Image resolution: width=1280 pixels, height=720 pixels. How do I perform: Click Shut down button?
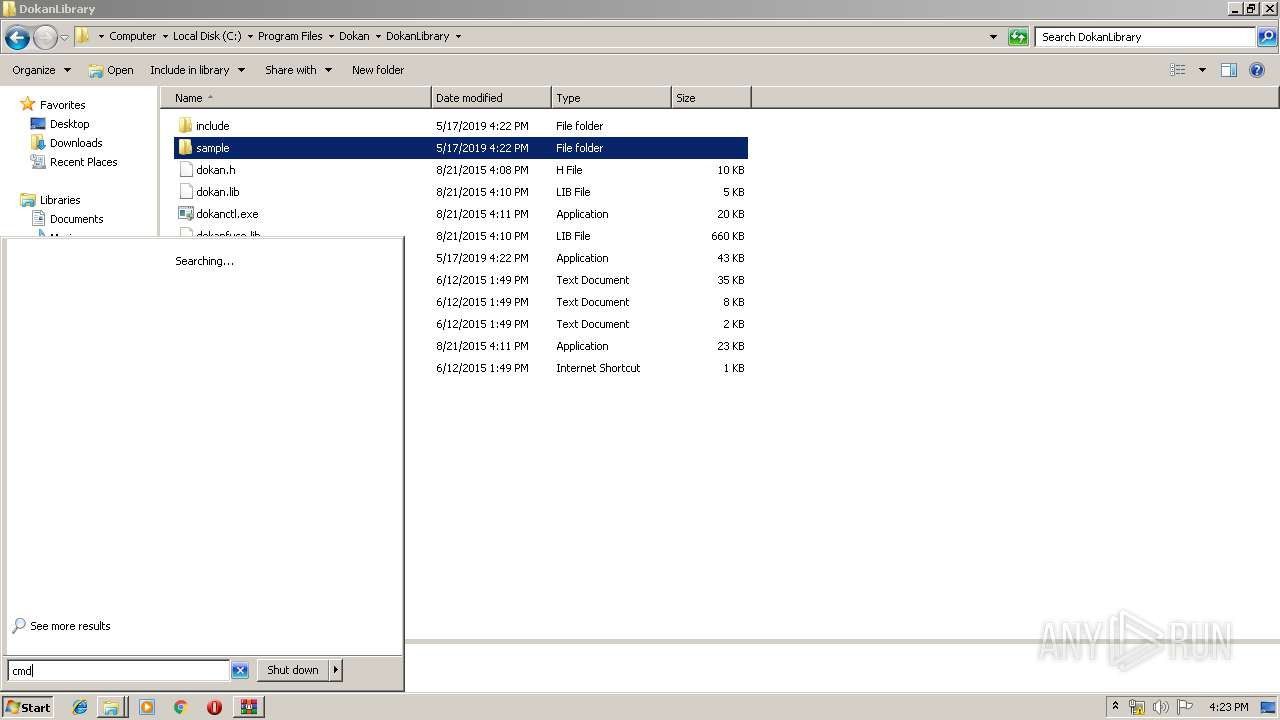tap(293, 670)
